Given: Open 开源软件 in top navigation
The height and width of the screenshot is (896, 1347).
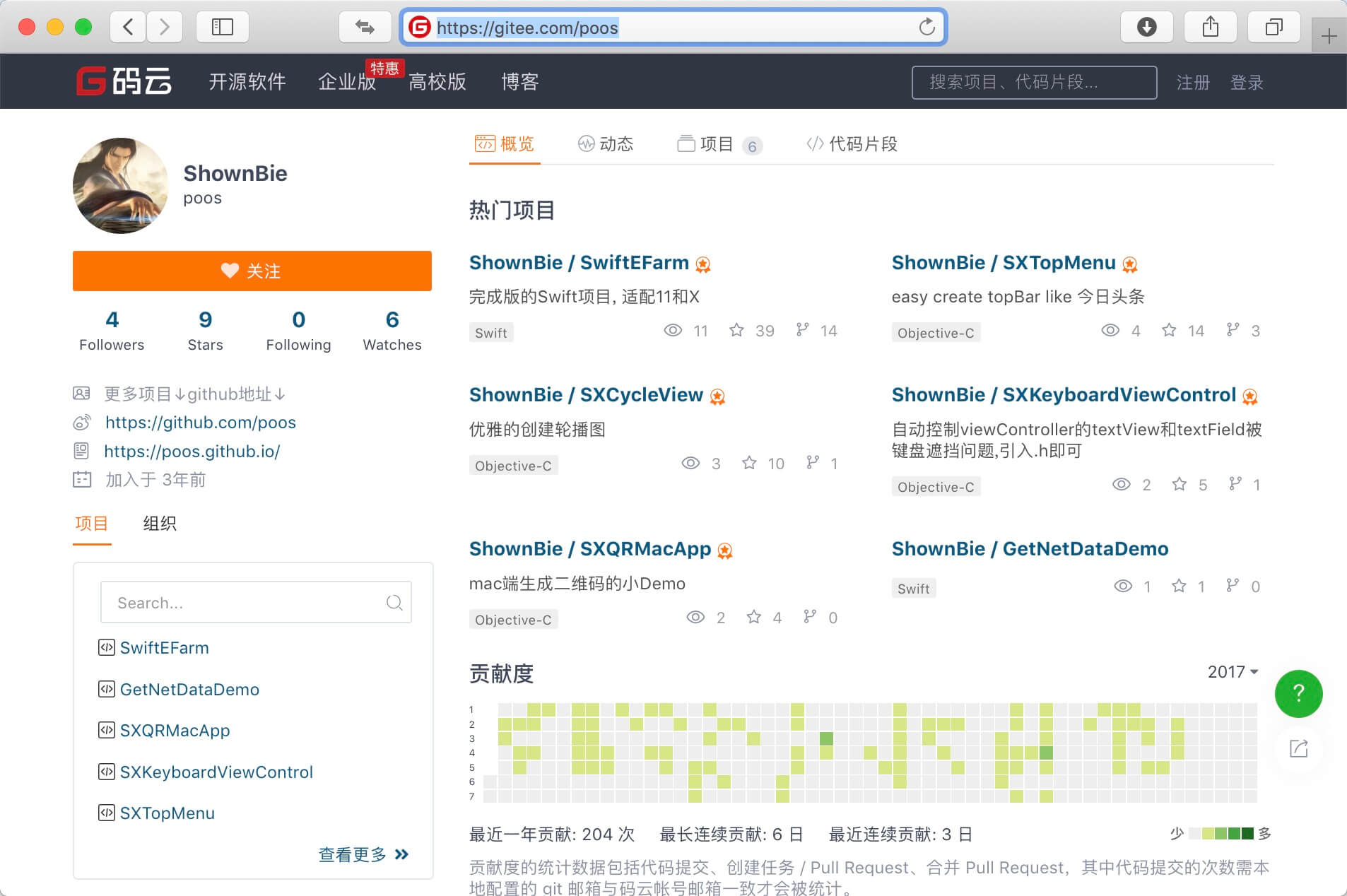Looking at the screenshot, I should 247,82.
